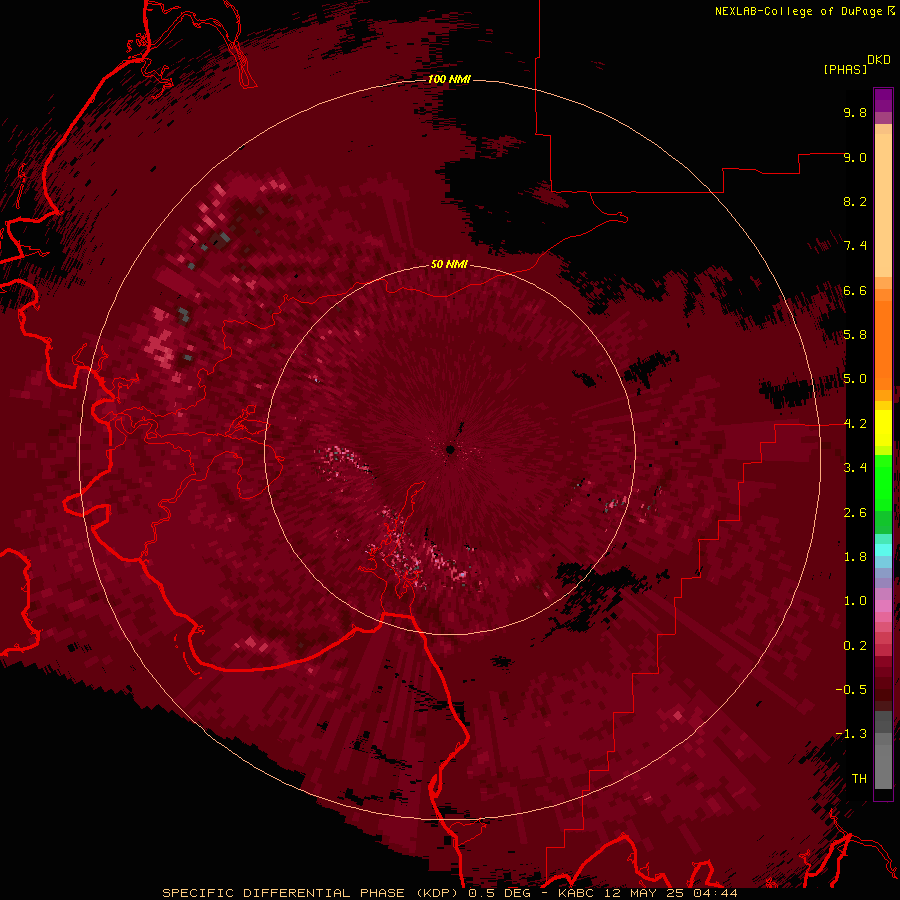900x900 pixels.
Task: Click the 6.6 scale value
Action: (855, 290)
